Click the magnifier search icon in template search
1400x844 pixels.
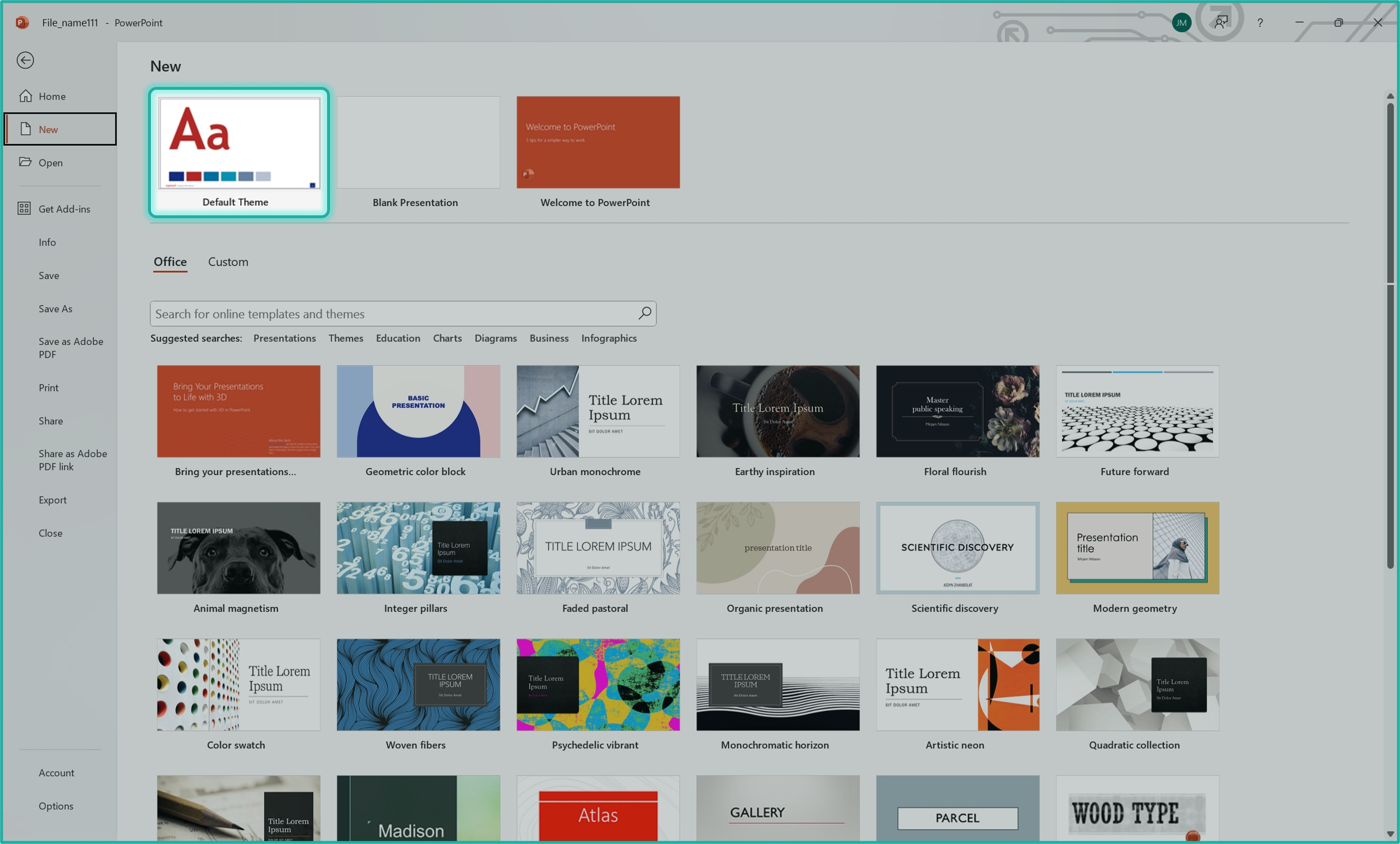click(x=644, y=313)
